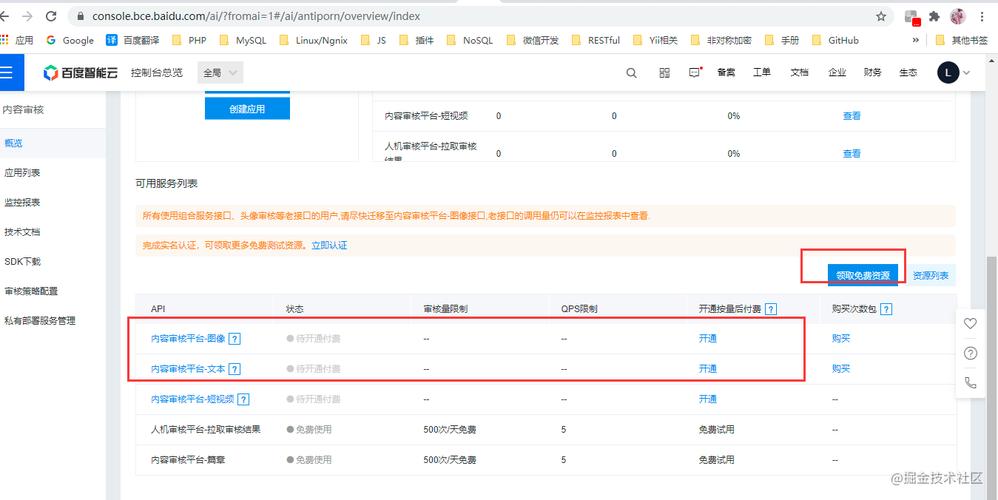This screenshot has width=998, height=500.
Task: Open the 内容审核平台-短视频 API link
Action: click(192, 399)
